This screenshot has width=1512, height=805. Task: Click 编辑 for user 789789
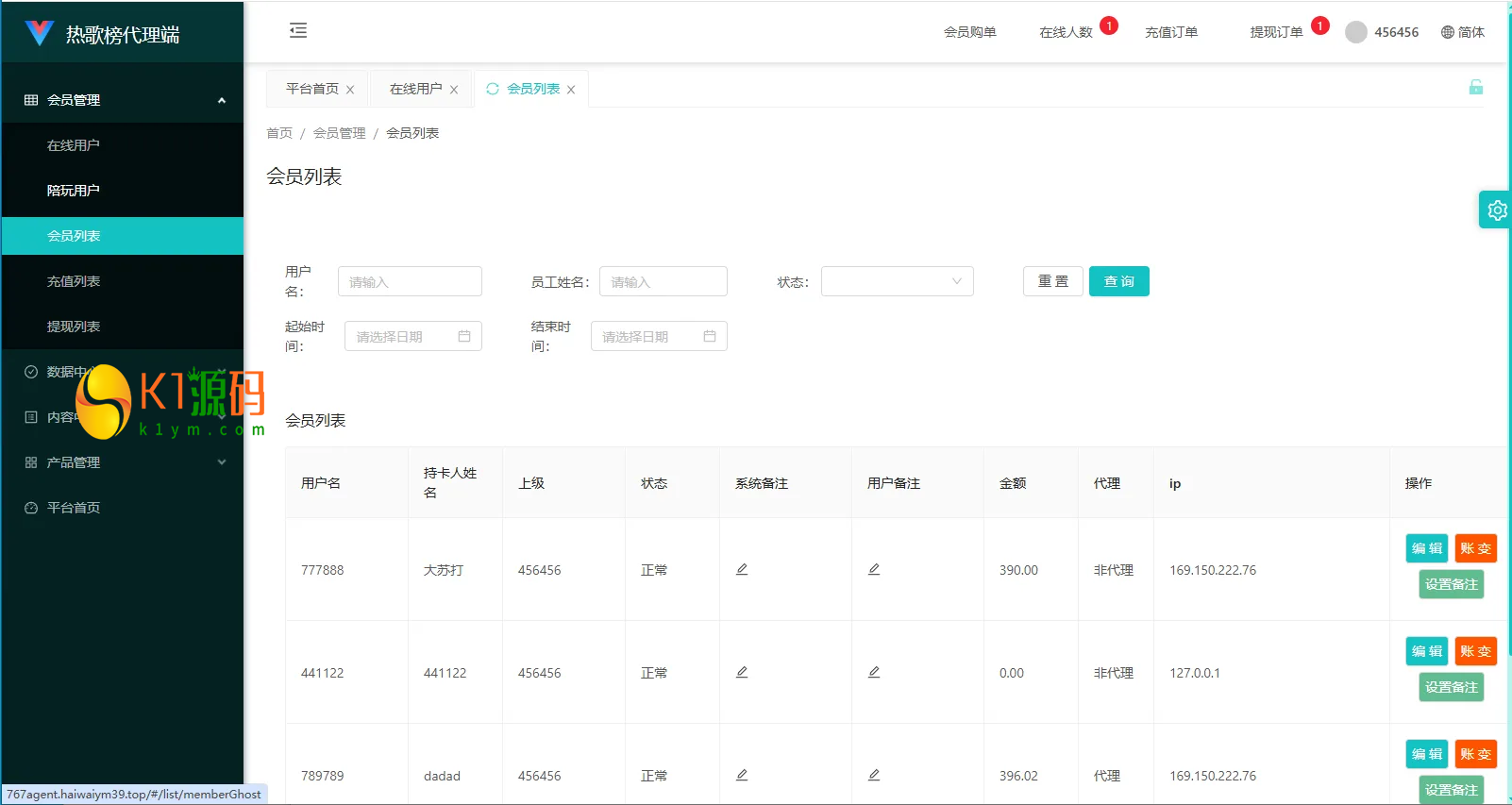pyautogui.click(x=1427, y=754)
